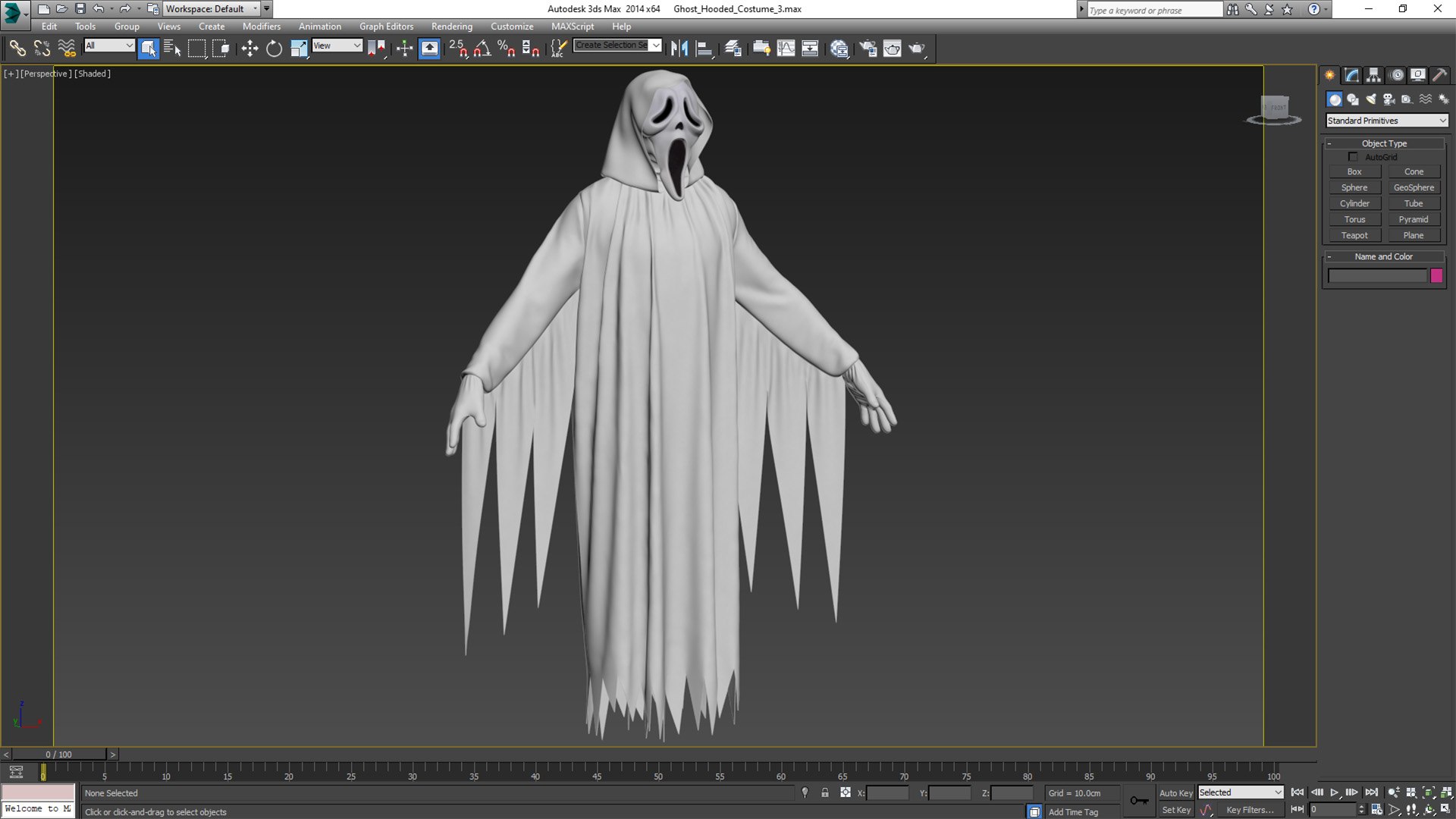The width and height of the screenshot is (1456, 819).
Task: Open Workspace Default dropdown
Action: [x=212, y=9]
